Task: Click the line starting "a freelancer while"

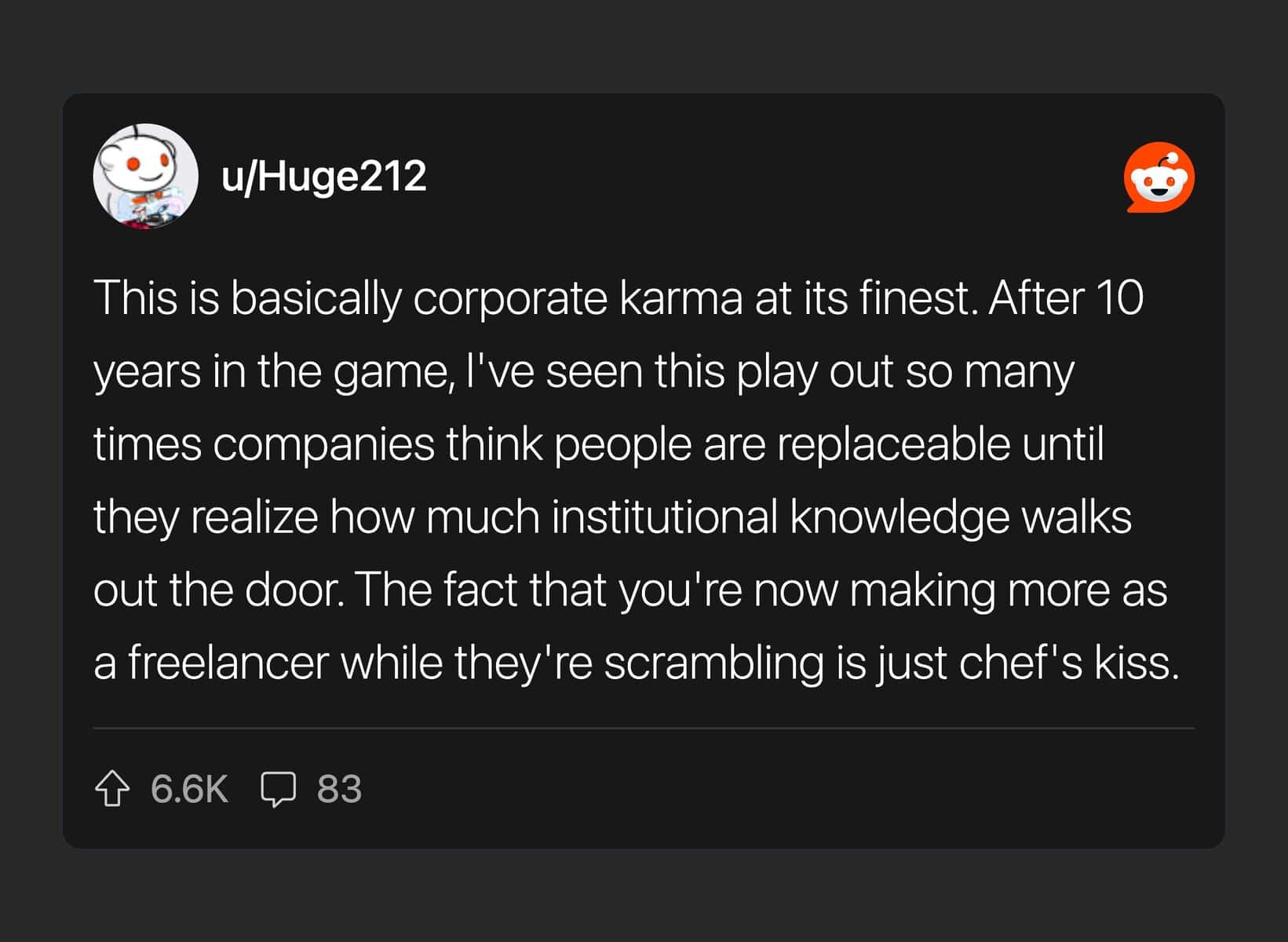Action: 637,663
